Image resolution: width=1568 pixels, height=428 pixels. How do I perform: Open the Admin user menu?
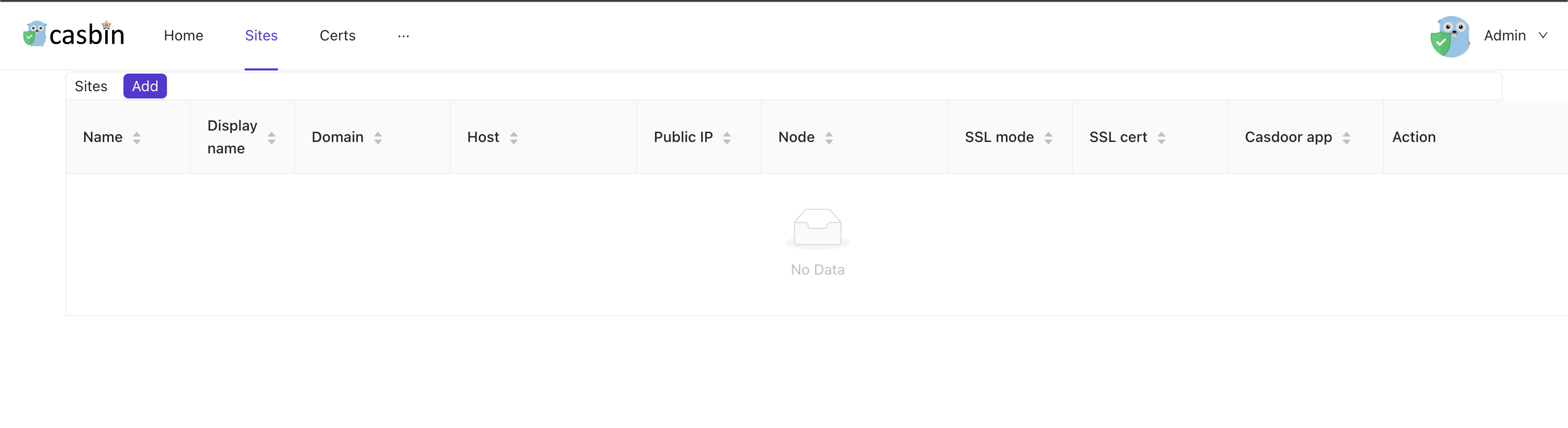click(x=1504, y=35)
